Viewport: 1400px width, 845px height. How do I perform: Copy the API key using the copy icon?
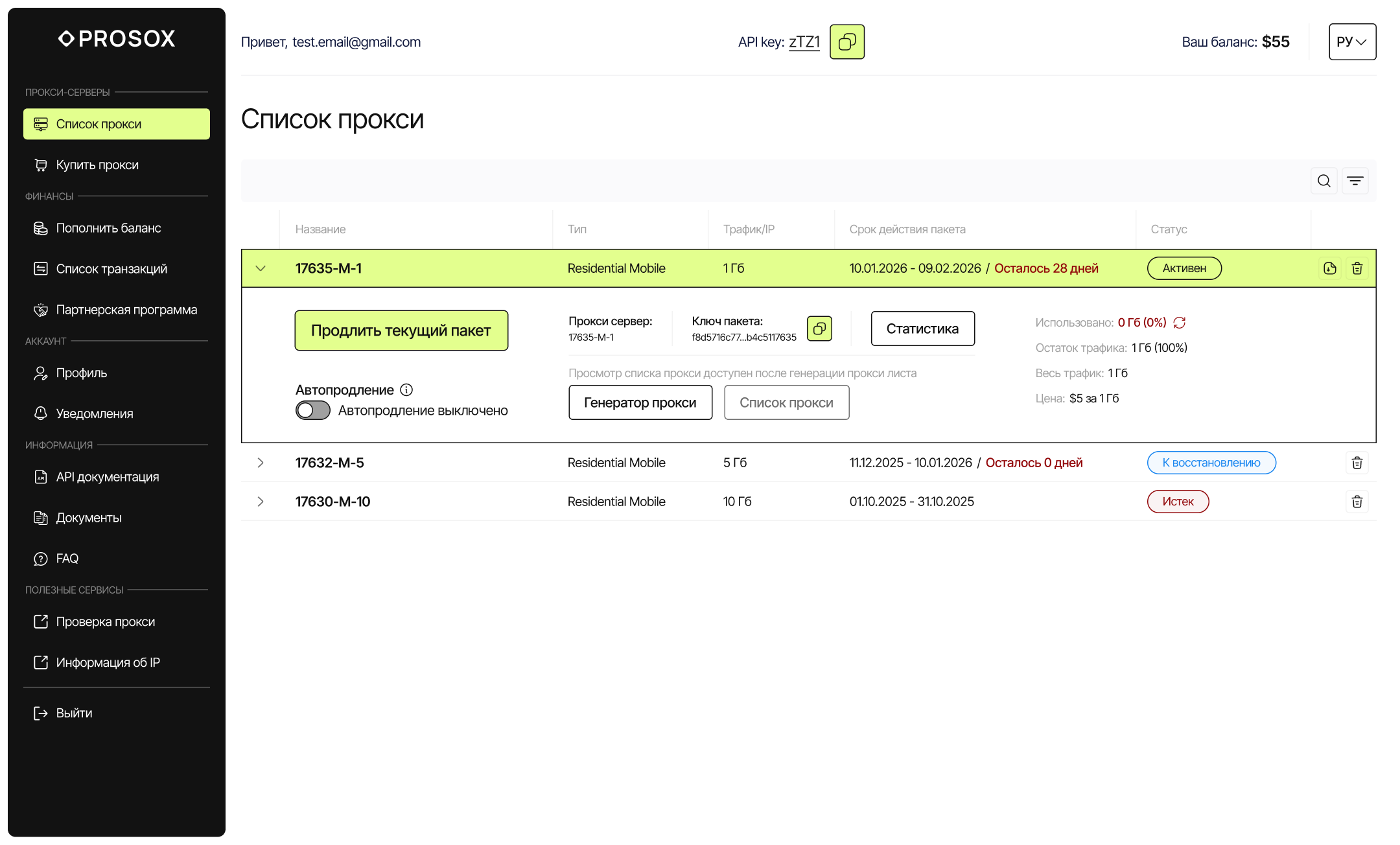pos(846,41)
